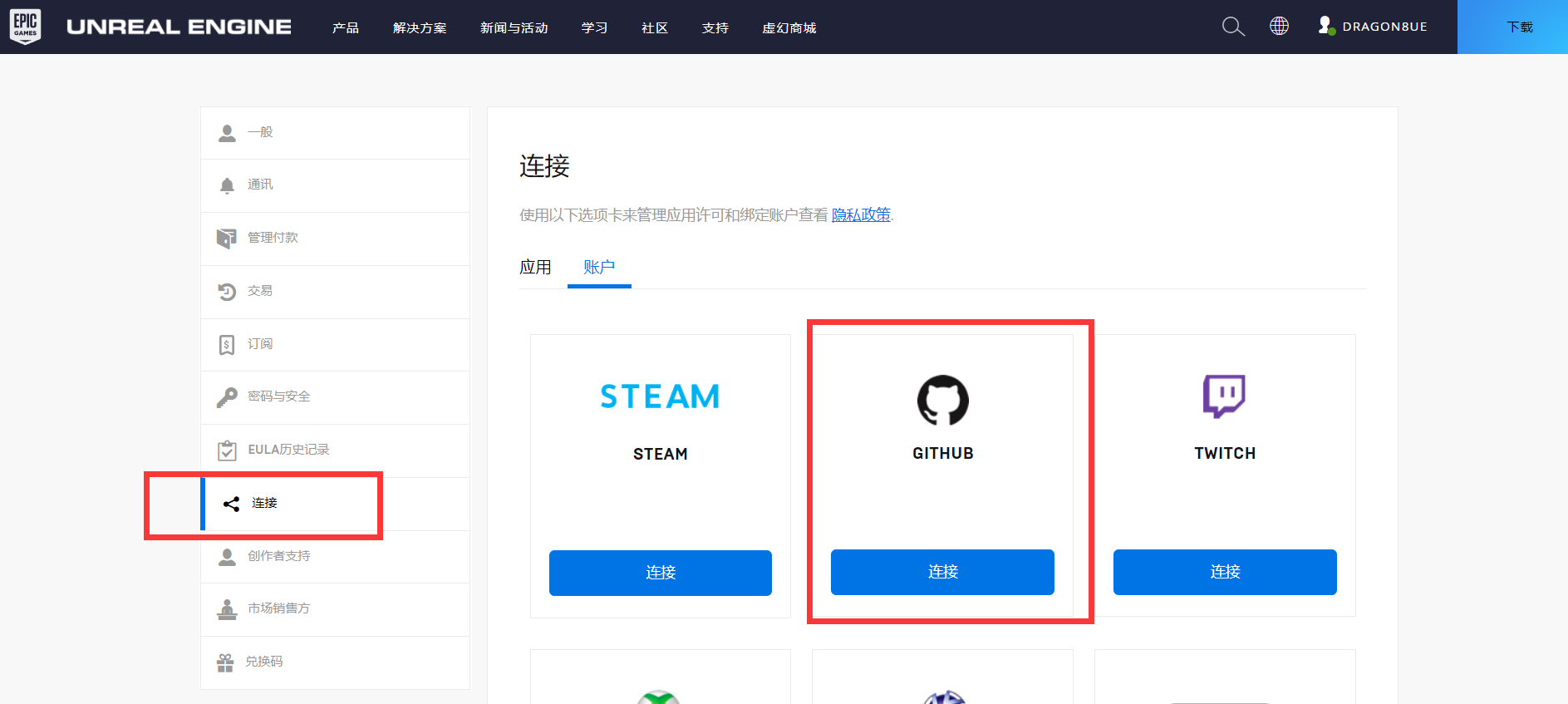Click 连接 button under Steam
This screenshot has width=1568, height=704.
[x=661, y=573]
